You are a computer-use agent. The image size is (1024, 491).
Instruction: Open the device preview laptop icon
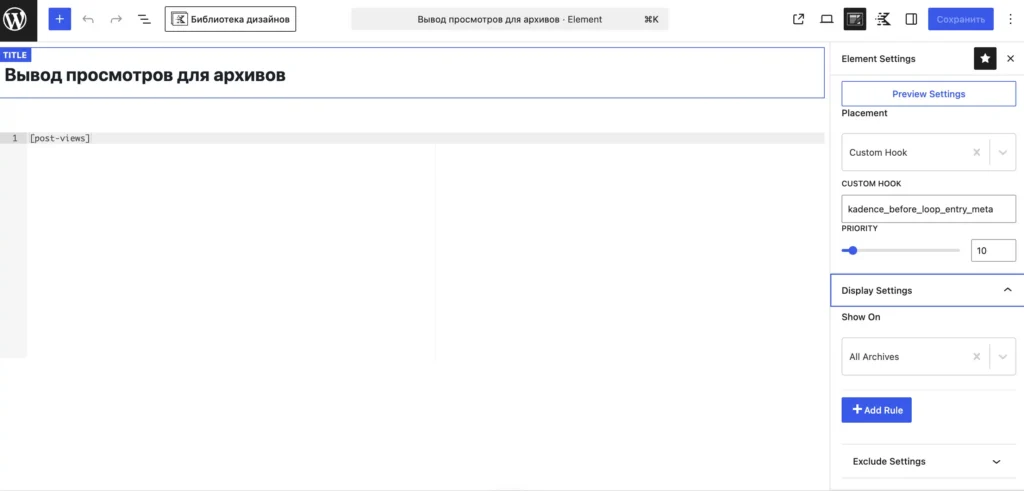827,19
